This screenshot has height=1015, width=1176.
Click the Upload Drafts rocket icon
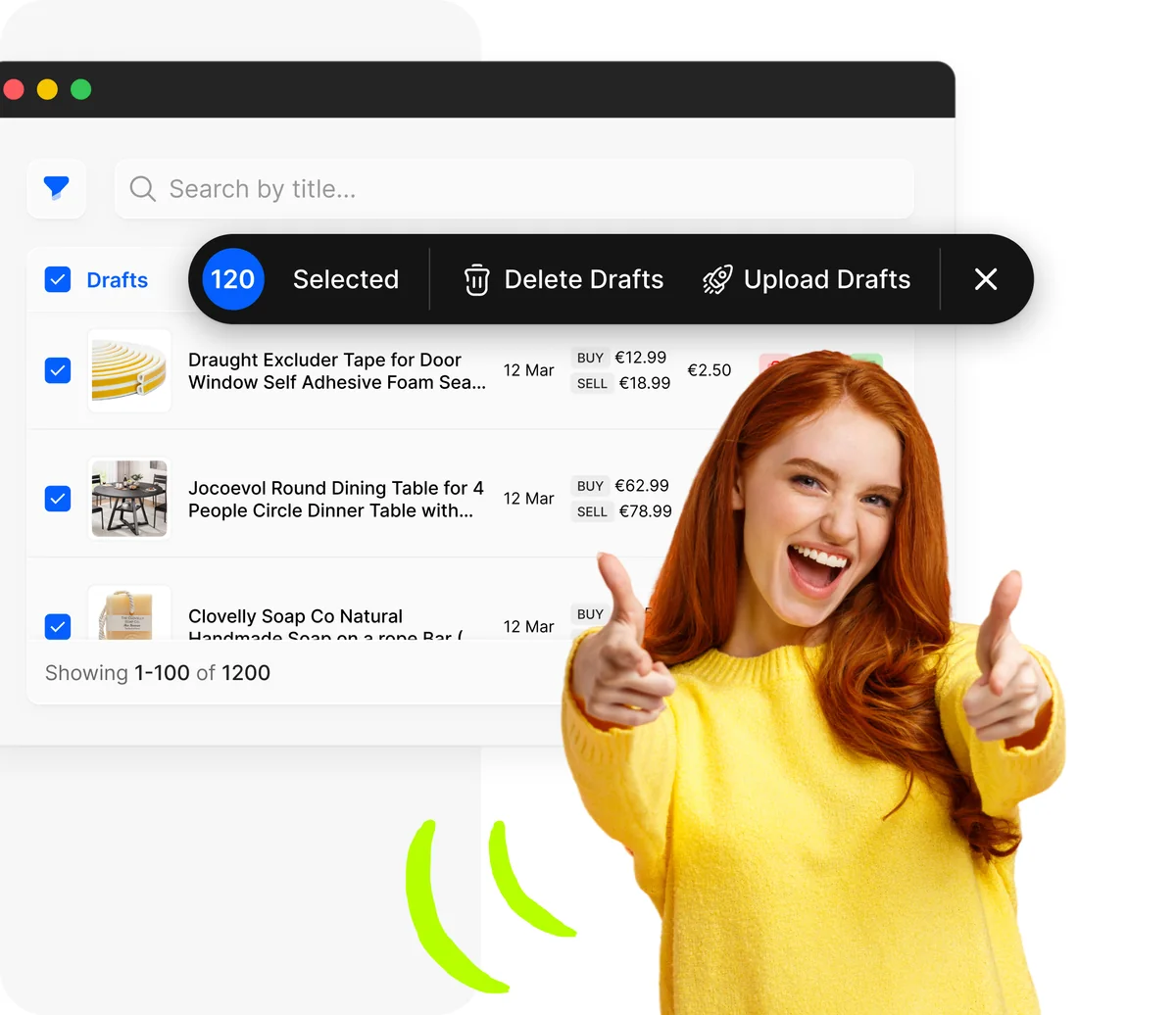tap(717, 279)
